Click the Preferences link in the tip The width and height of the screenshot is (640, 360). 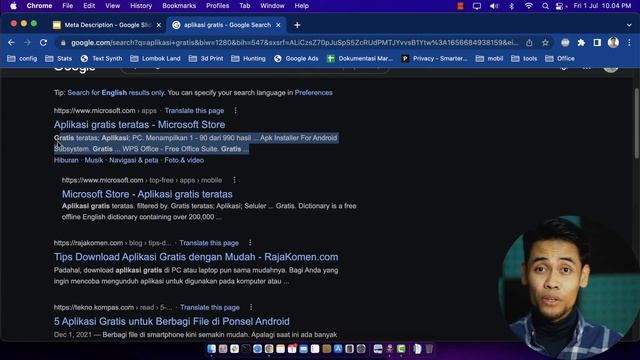[313, 93]
